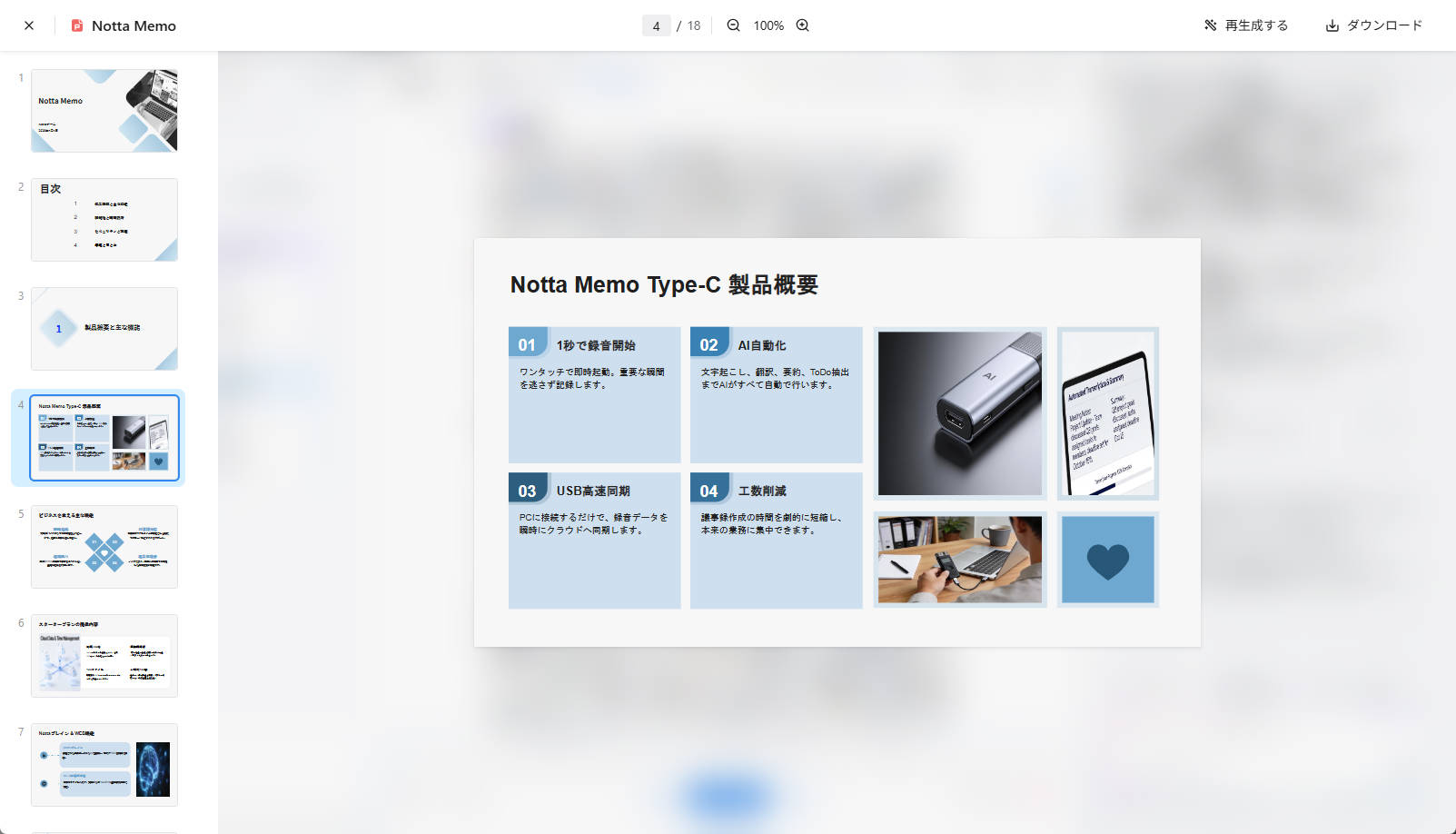This screenshot has width=1456, height=834.
Task: Click the Notta Memo document title in header
Action: (134, 25)
